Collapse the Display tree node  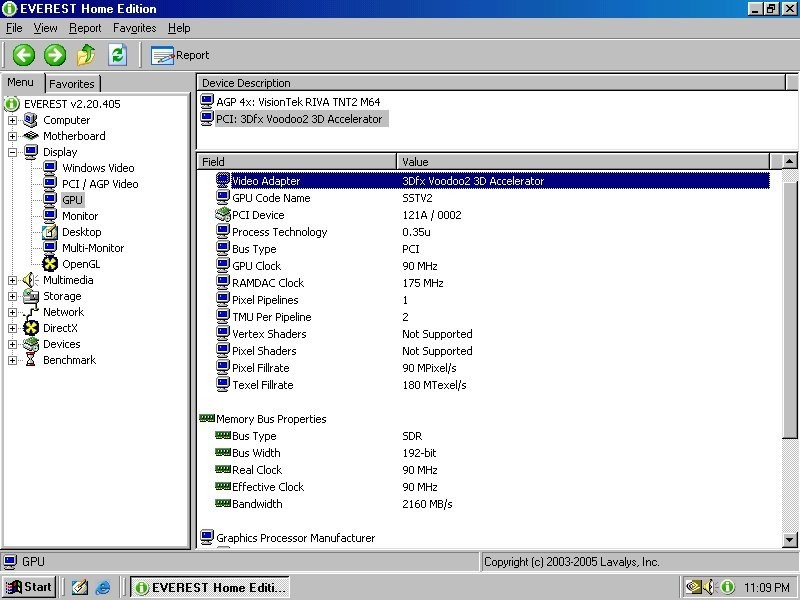point(12,152)
